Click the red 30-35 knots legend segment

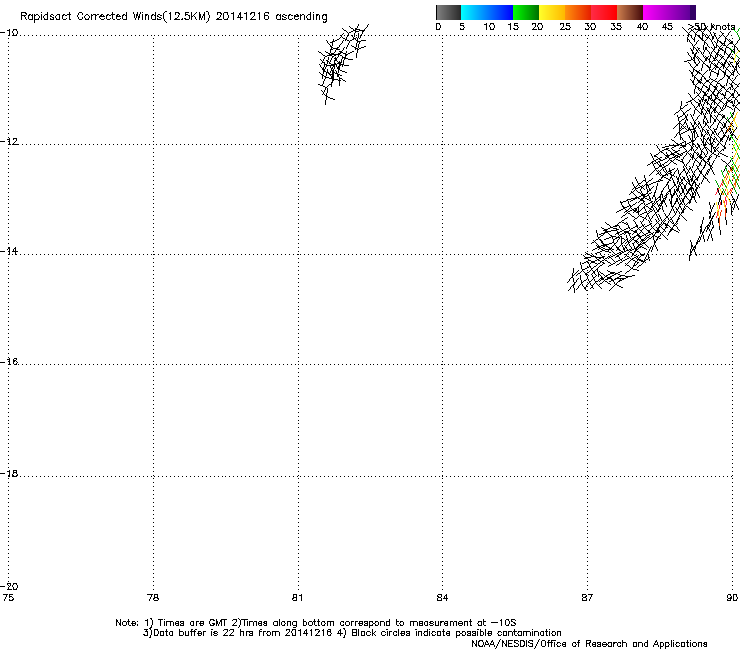pyautogui.click(x=604, y=12)
